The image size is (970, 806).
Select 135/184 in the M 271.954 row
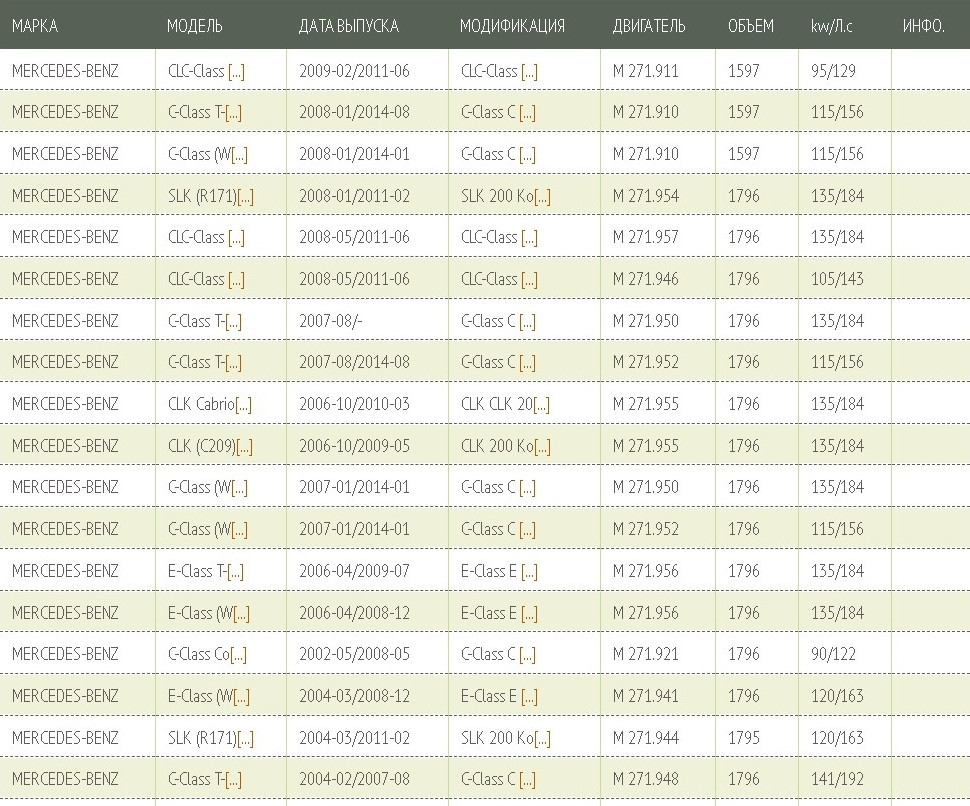tap(837, 196)
